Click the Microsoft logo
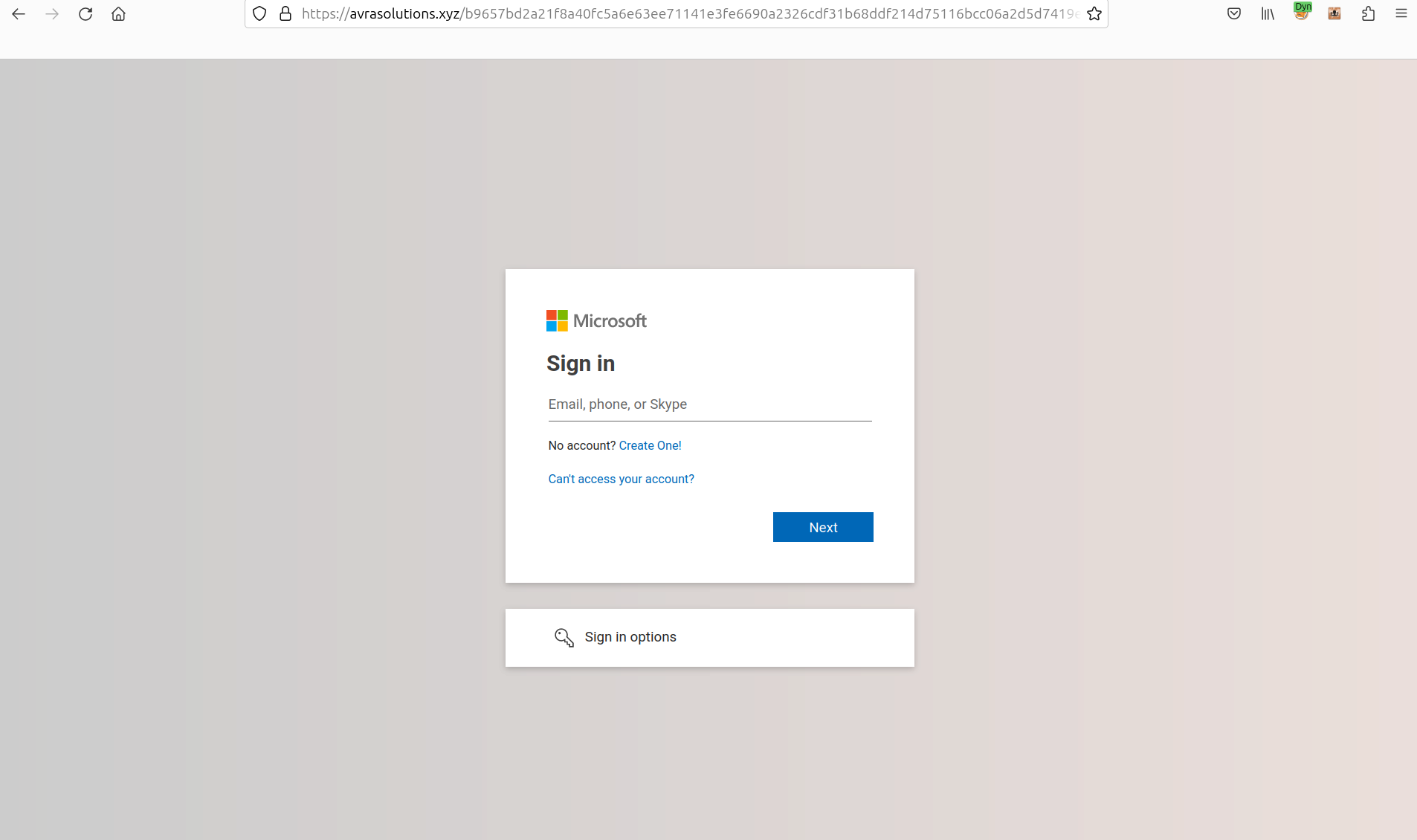Image resolution: width=1417 pixels, height=840 pixels. click(596, 321)
